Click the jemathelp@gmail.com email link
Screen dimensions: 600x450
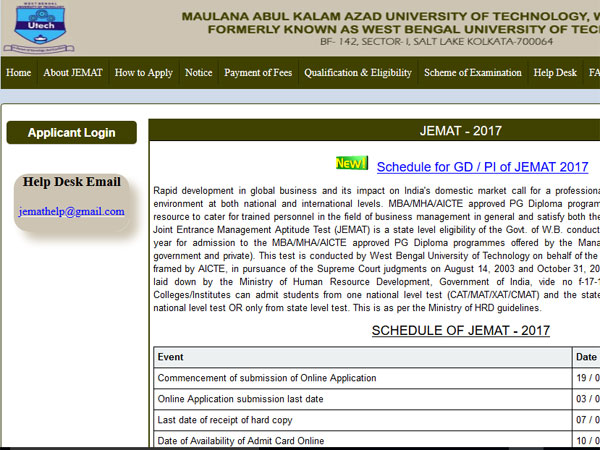tap(72, 212)
